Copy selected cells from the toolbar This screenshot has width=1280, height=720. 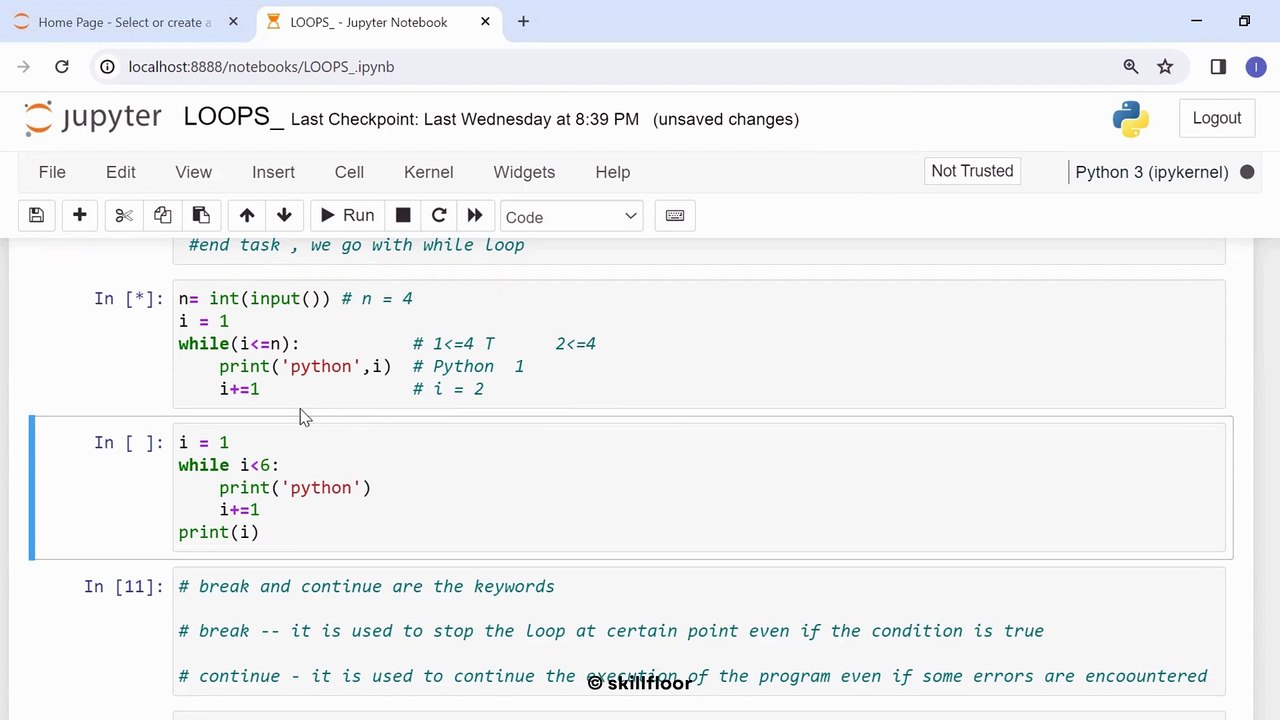[162, 216]
